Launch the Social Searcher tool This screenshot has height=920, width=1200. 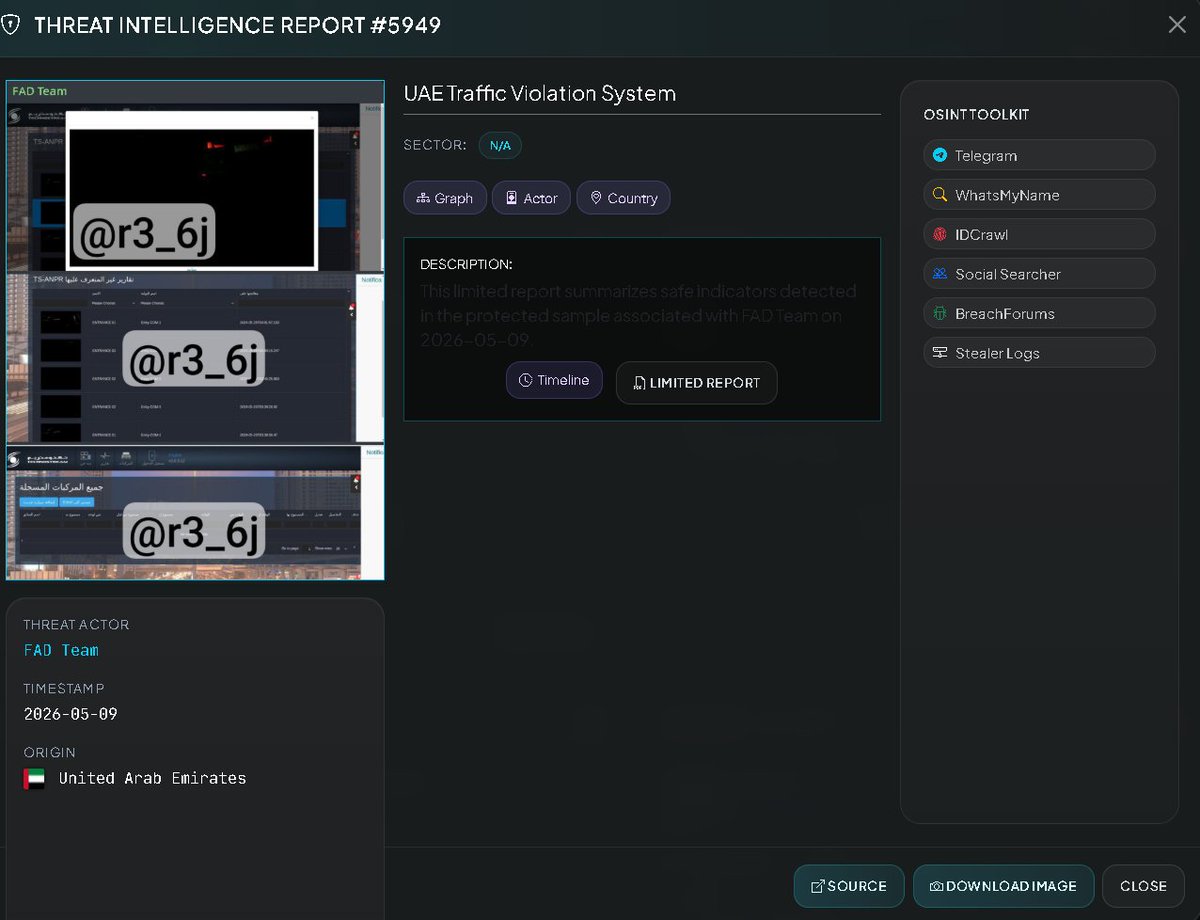coord(1039,274)
